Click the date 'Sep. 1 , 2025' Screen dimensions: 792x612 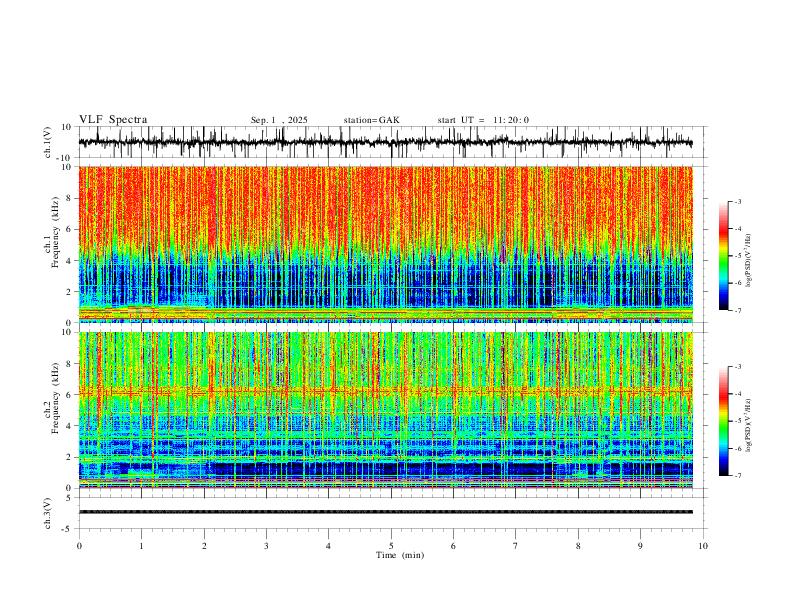point(279,120)
